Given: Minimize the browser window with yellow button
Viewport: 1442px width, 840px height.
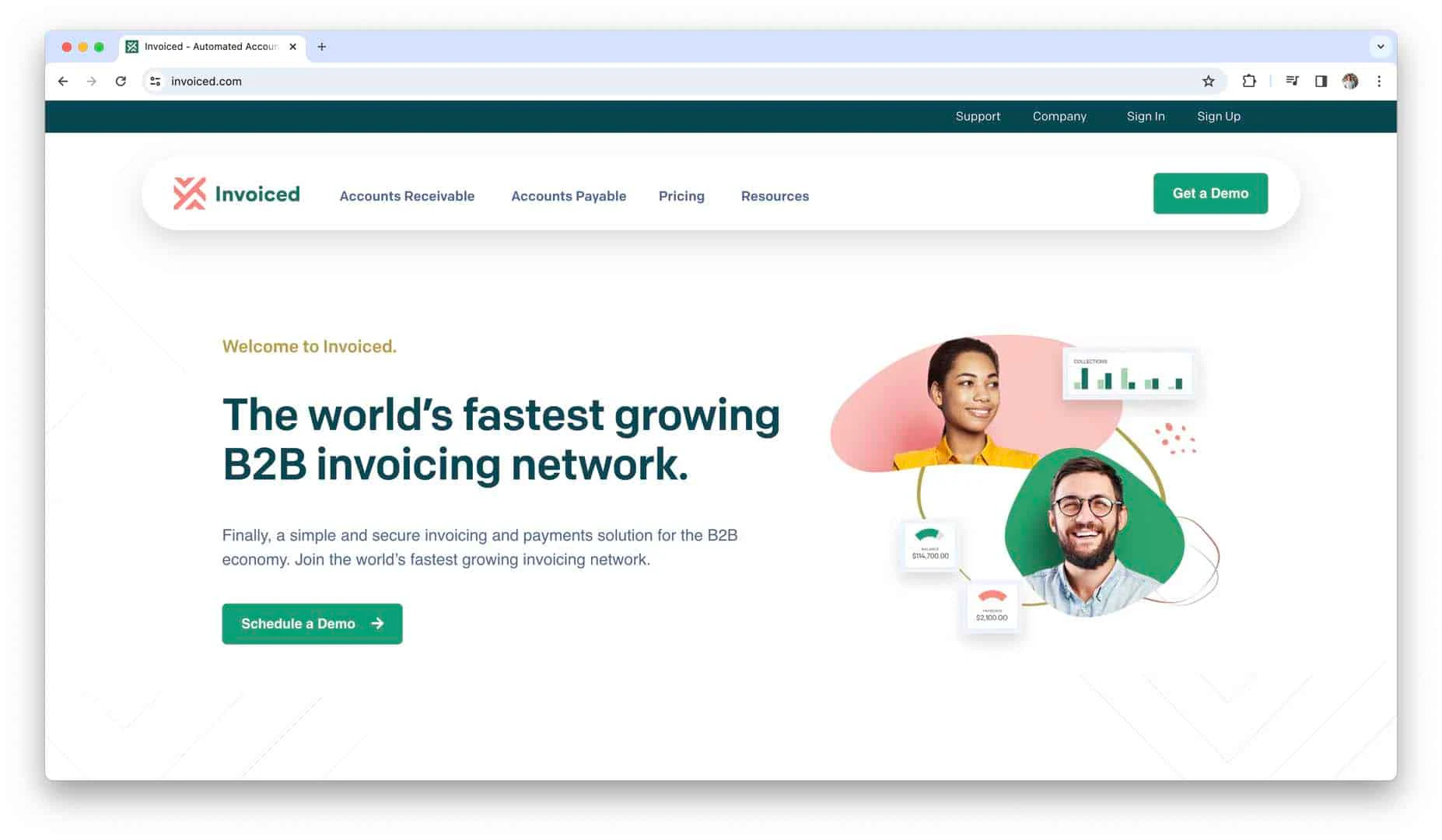Looking at the screenshot, I should 83,47.
